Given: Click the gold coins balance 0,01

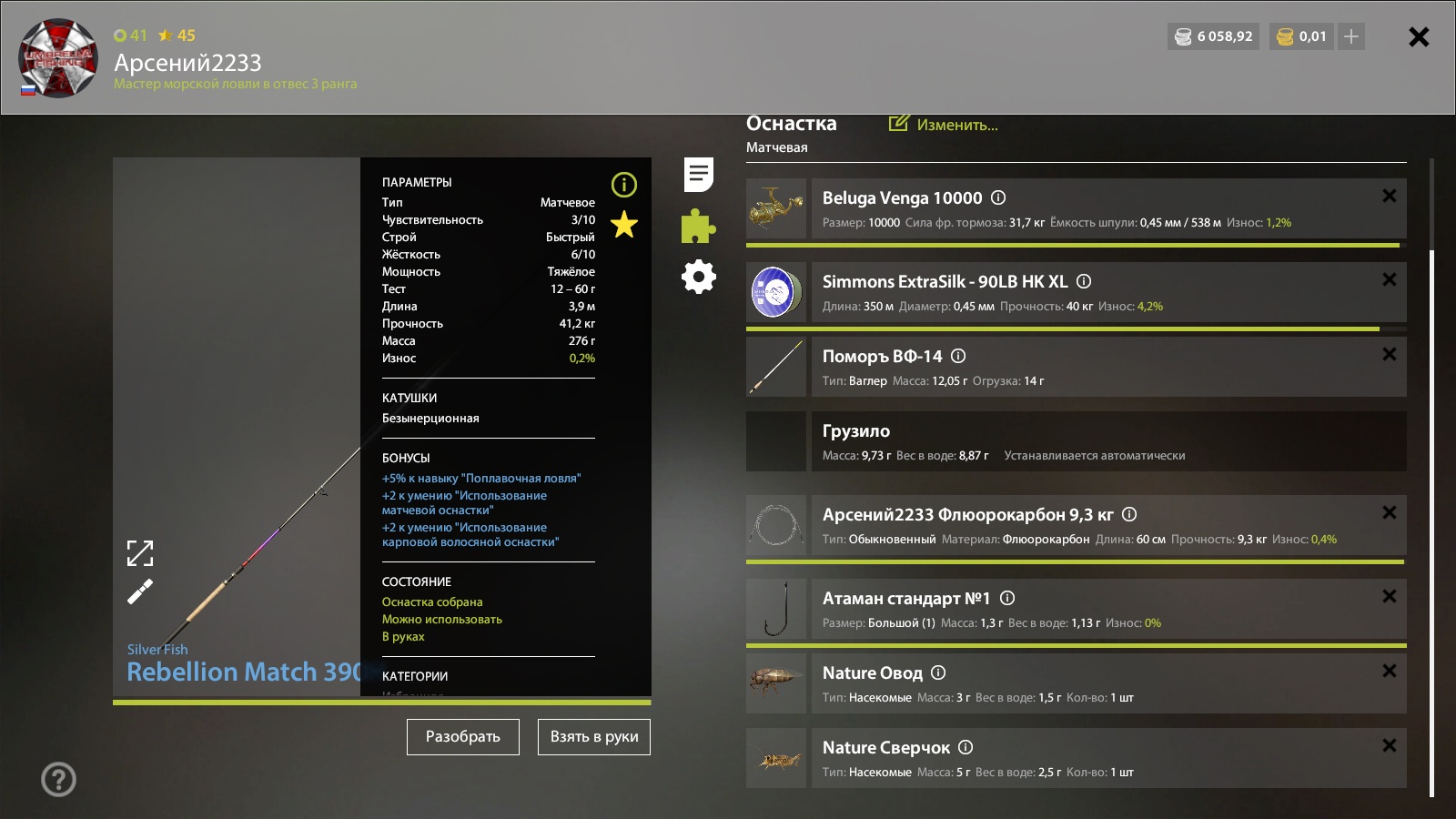Looking at the screenshot, I should tap(1302, 36).
